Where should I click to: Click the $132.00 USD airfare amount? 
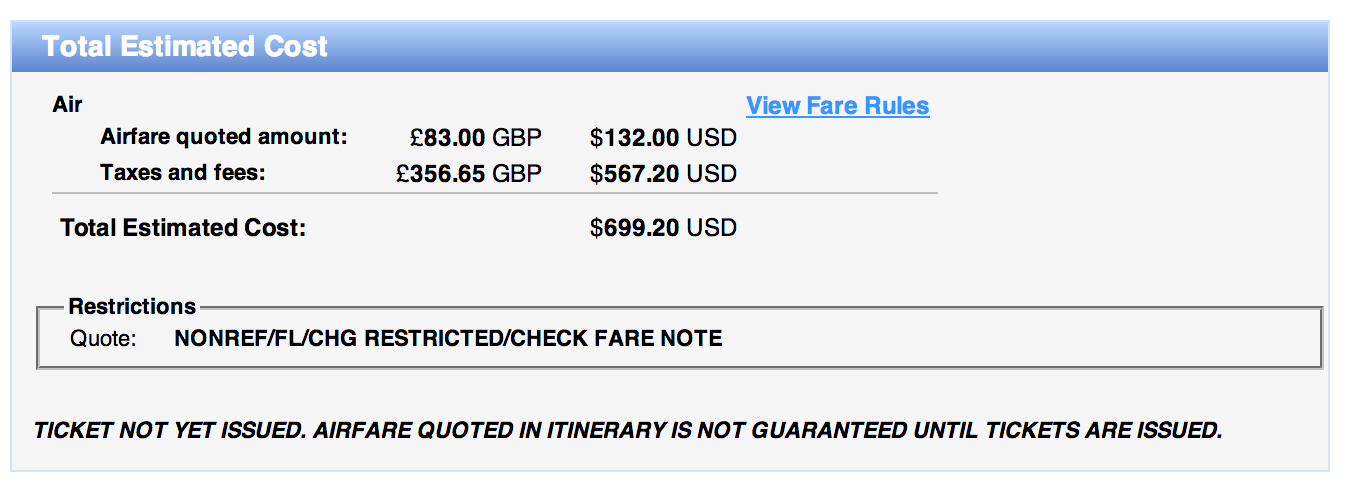tap(663, 138)
